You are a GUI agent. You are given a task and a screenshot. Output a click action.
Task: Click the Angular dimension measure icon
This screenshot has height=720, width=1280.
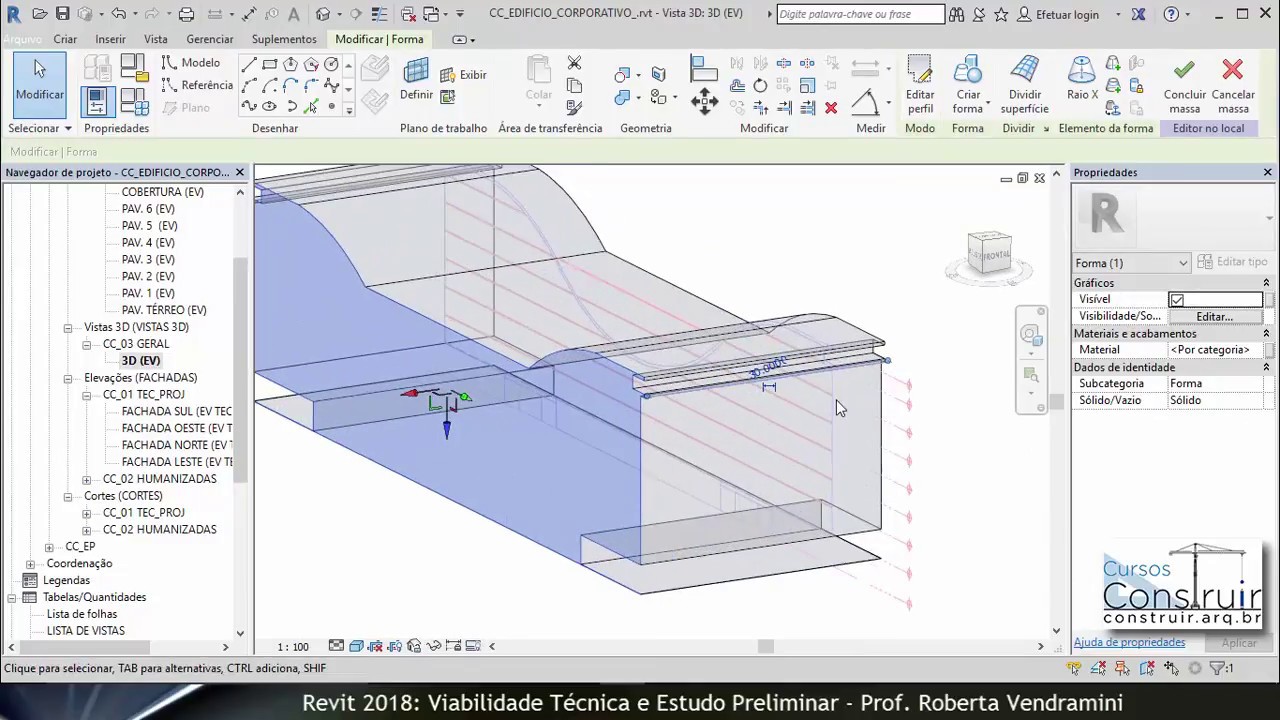tap(865, 103)
